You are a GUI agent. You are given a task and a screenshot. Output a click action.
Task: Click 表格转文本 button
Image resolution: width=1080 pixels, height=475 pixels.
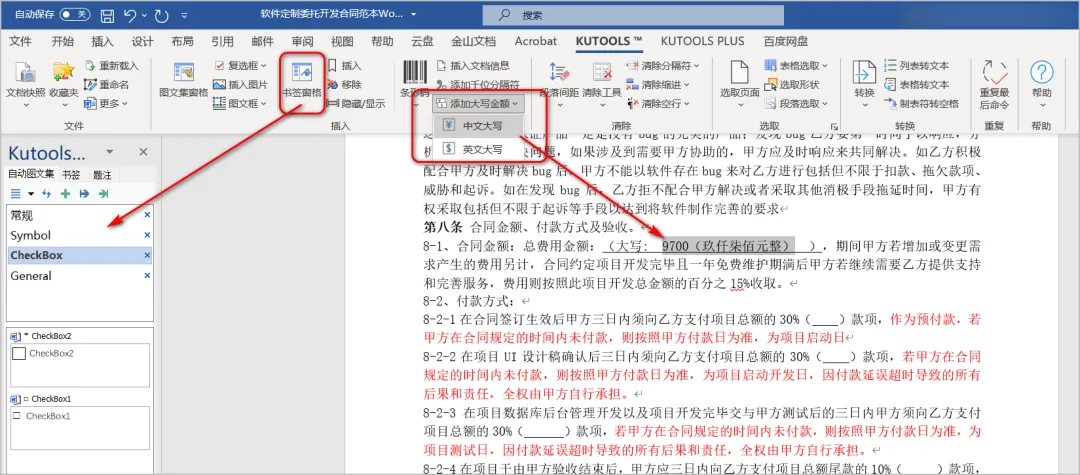916,85
